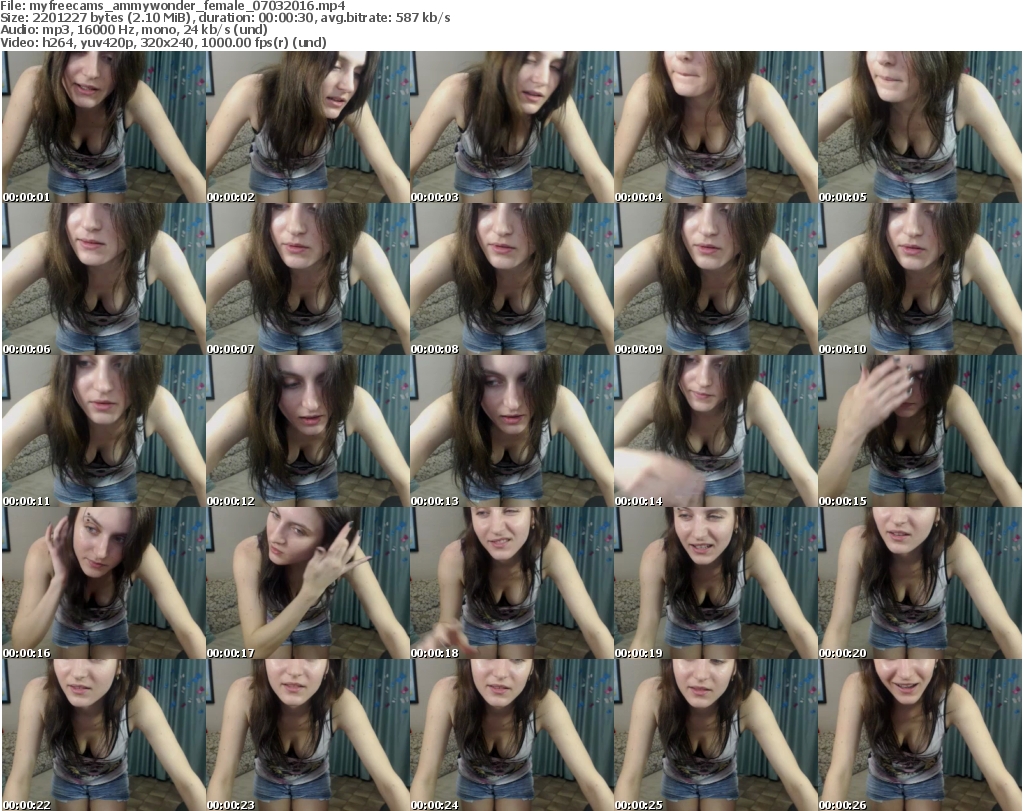This screenshot has width=1024, height=811.
Task: Open the frame marked 00:00:24
Action: click(x=511, y=735)
